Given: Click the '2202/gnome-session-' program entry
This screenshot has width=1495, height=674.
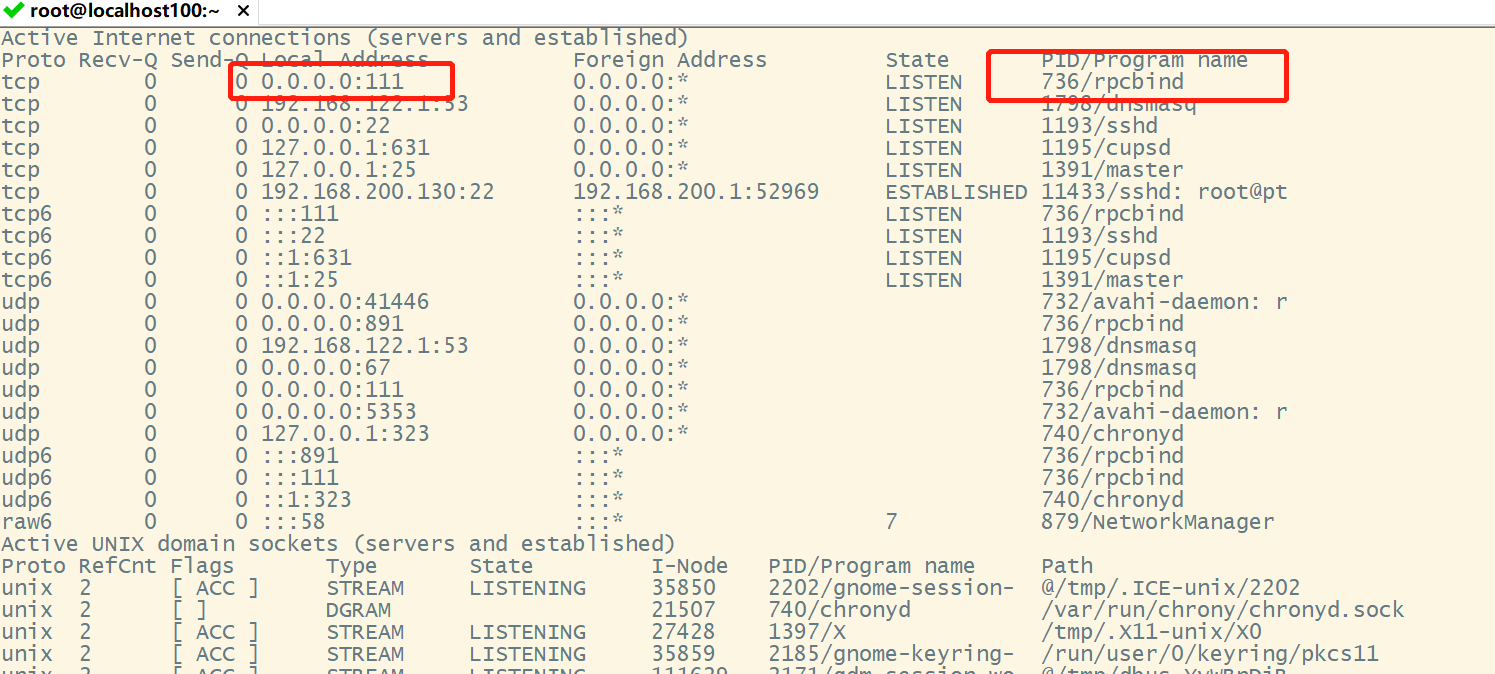Looking at the screenshot, I should pyautogui.click(x=891, y=588).
